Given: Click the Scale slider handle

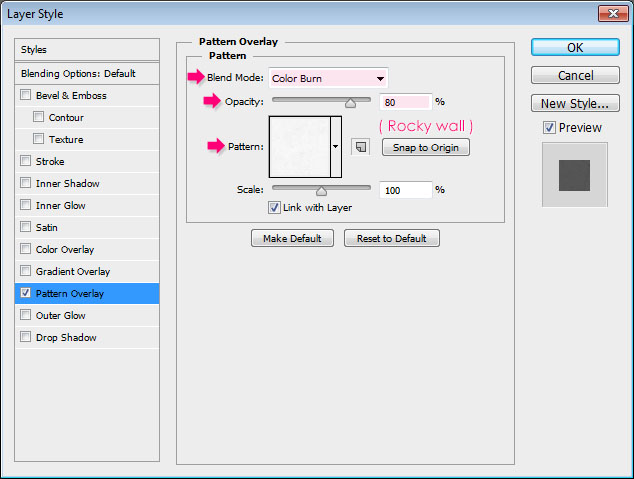Looking at the screenshot, I should pos(321,191).
